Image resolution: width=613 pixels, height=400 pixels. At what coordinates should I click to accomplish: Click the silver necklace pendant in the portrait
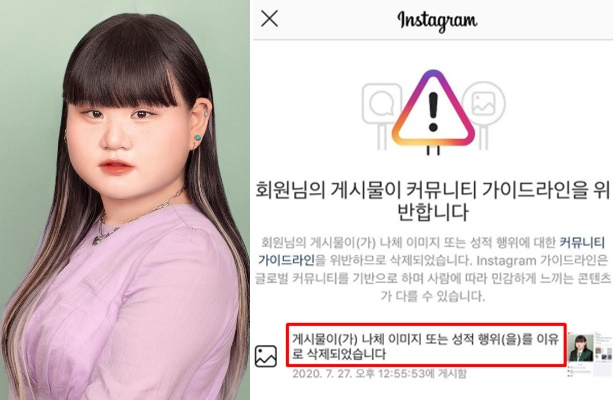pos(96,239)
